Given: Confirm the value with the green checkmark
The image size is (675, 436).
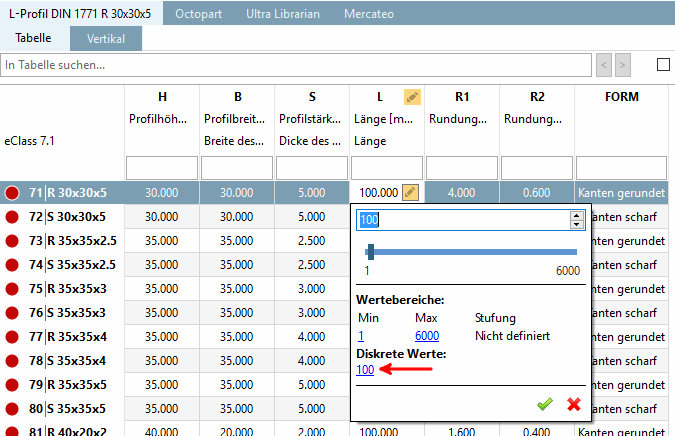Looking at the screenshot, I should click(x=545, y=404).
